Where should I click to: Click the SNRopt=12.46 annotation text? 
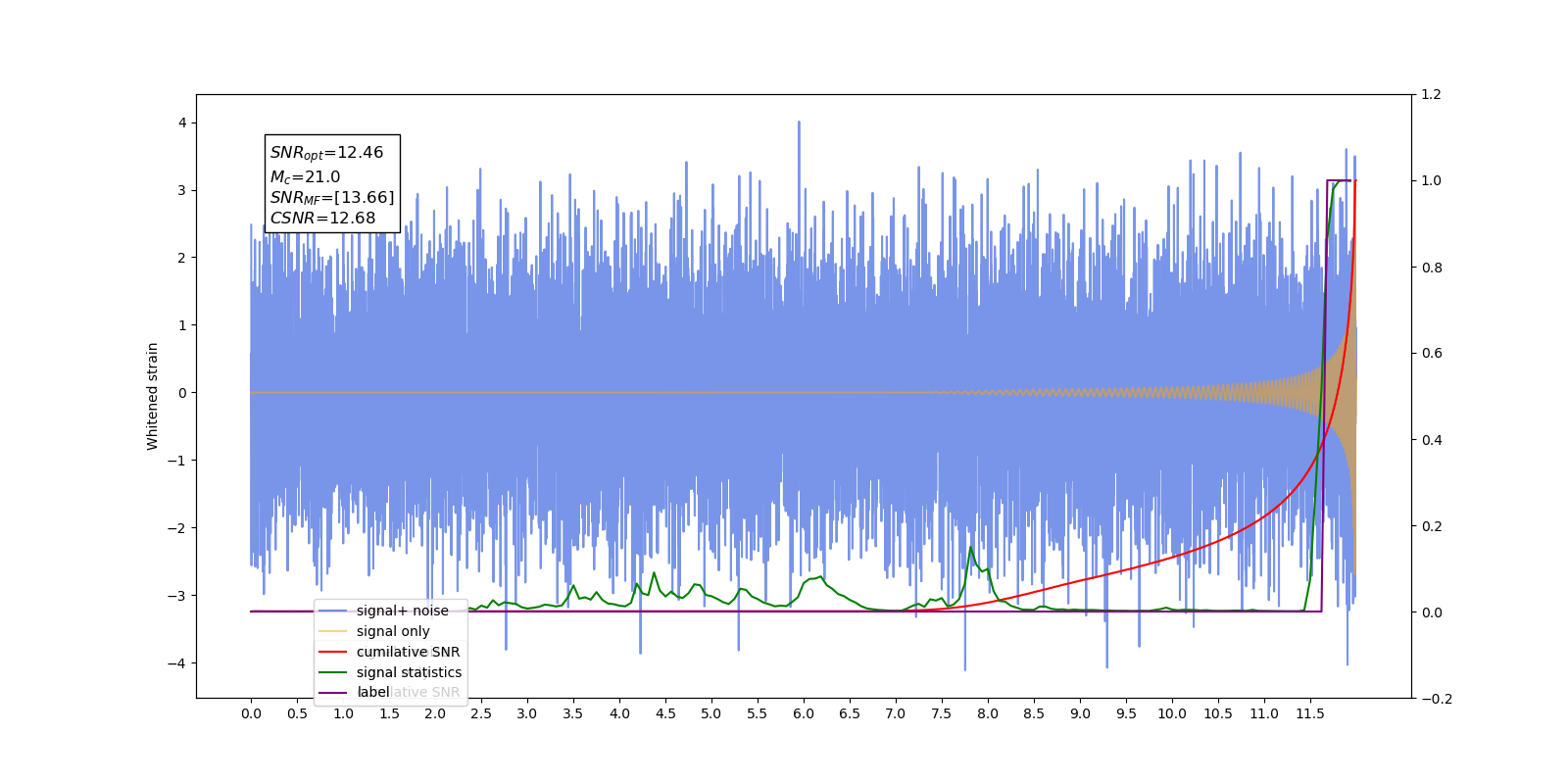326,153
